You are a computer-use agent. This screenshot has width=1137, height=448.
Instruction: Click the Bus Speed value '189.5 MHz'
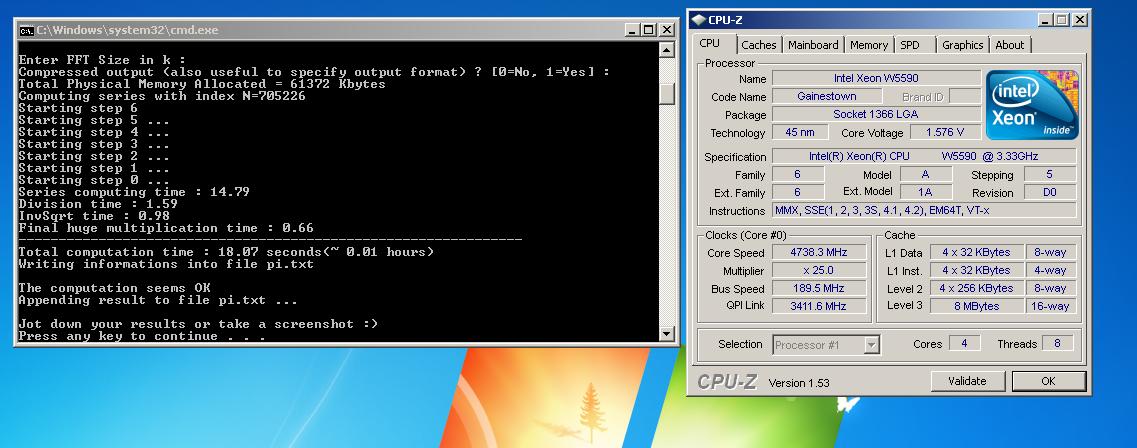[x=819, y=289]
